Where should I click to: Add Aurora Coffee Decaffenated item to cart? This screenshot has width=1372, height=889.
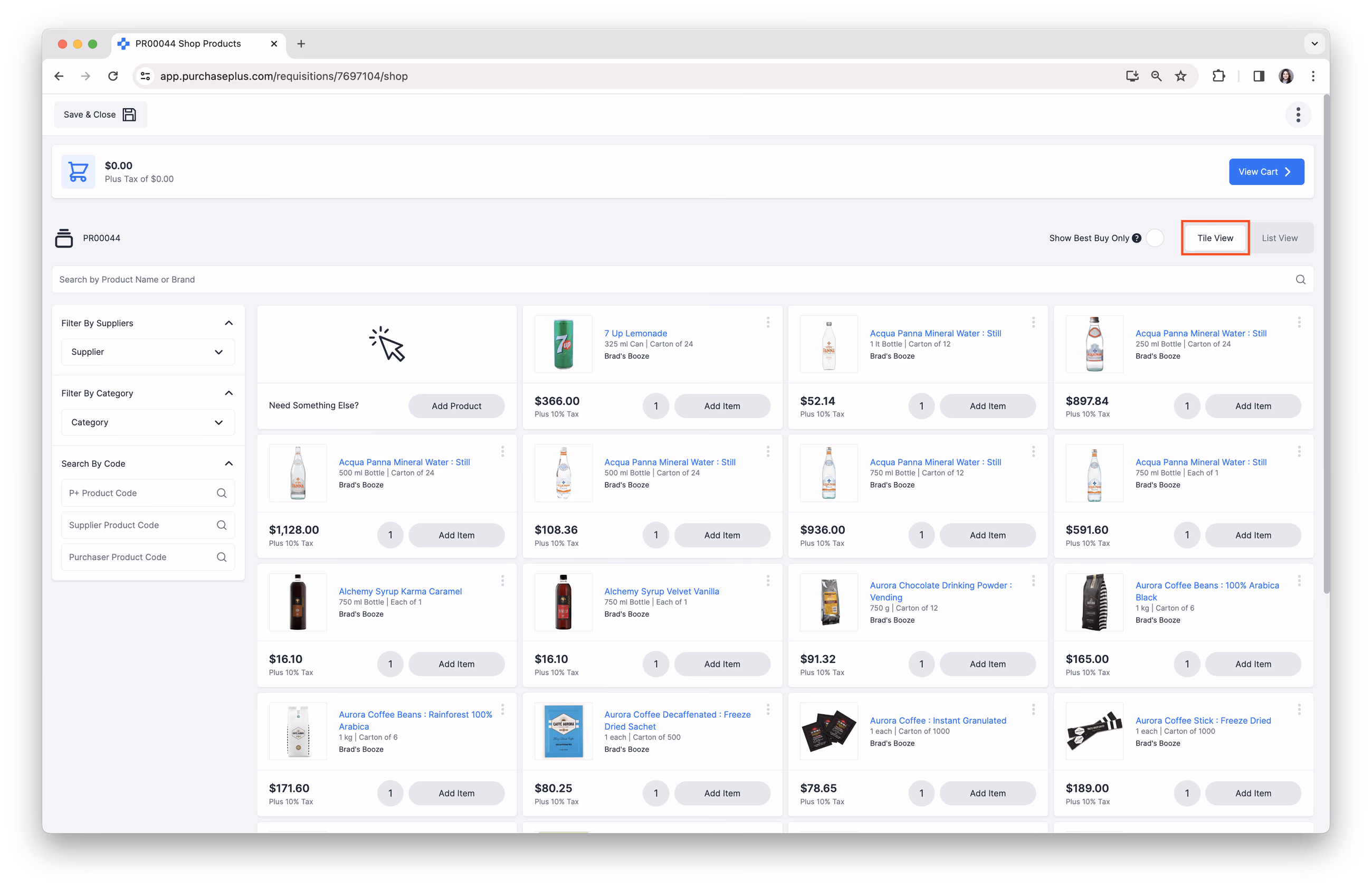722,793
